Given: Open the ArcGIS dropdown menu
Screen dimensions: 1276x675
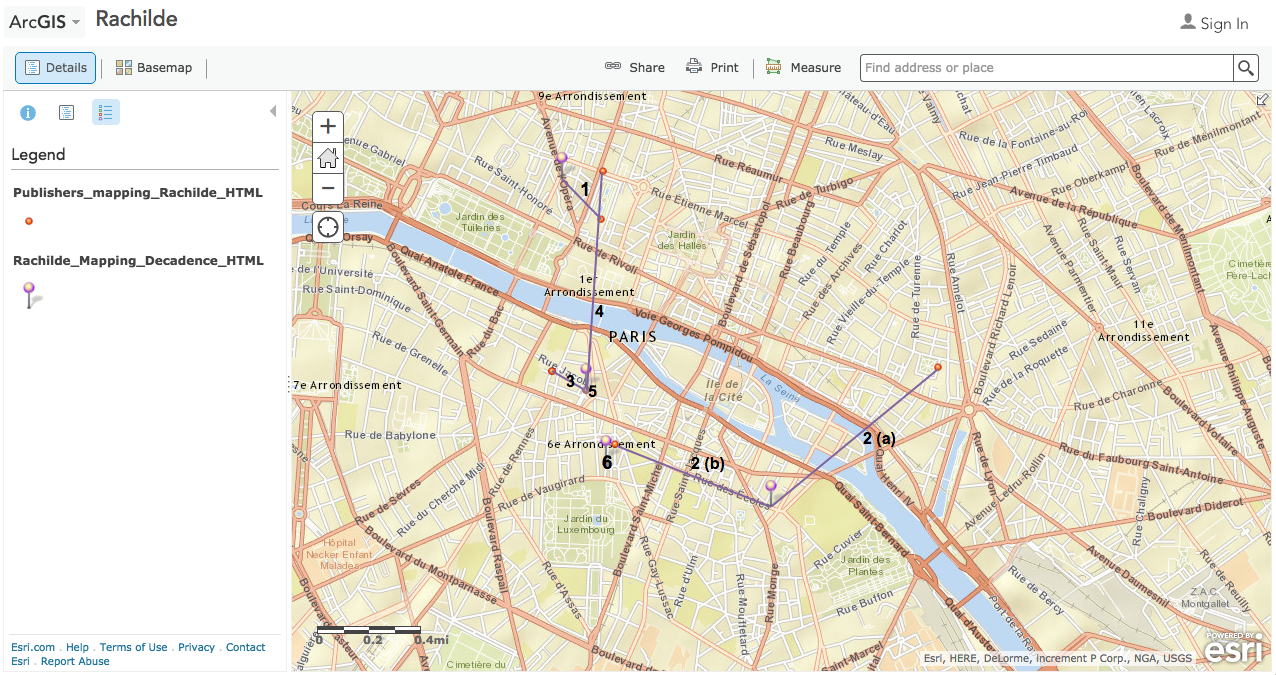Looking at the screenshot, I should pos(45,22).
